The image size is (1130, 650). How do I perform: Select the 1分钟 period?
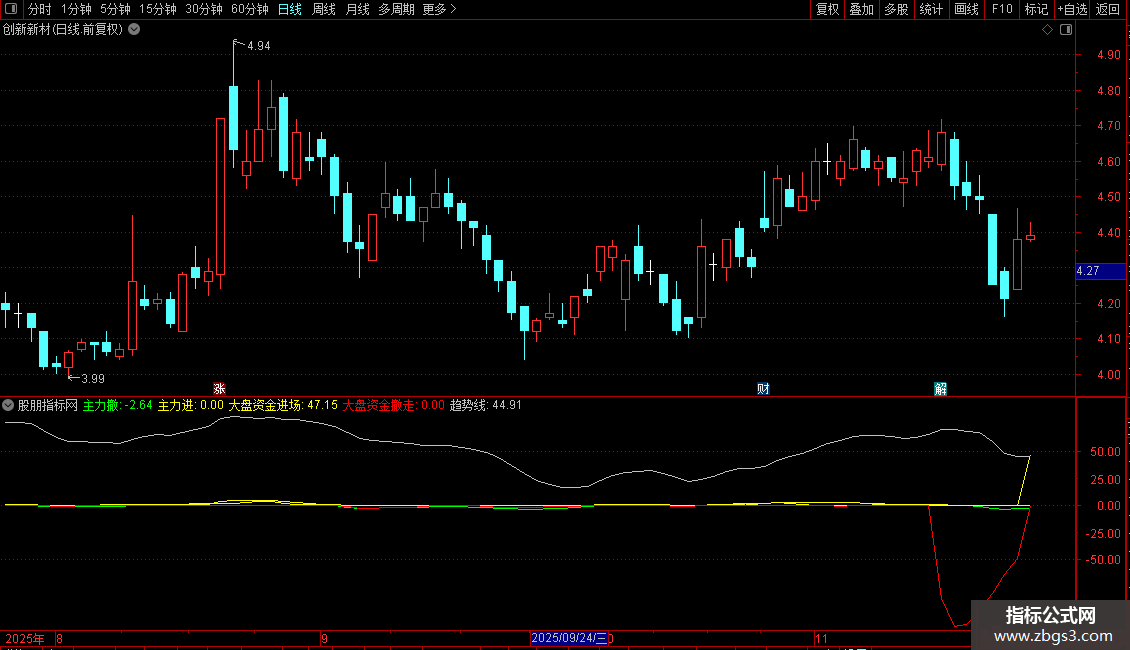point(76,9)
